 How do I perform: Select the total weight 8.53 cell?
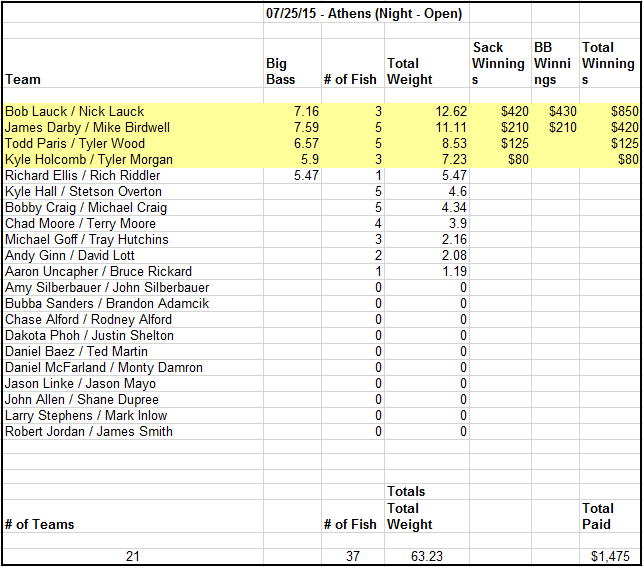pyautogui.click(x=454, y=143)
